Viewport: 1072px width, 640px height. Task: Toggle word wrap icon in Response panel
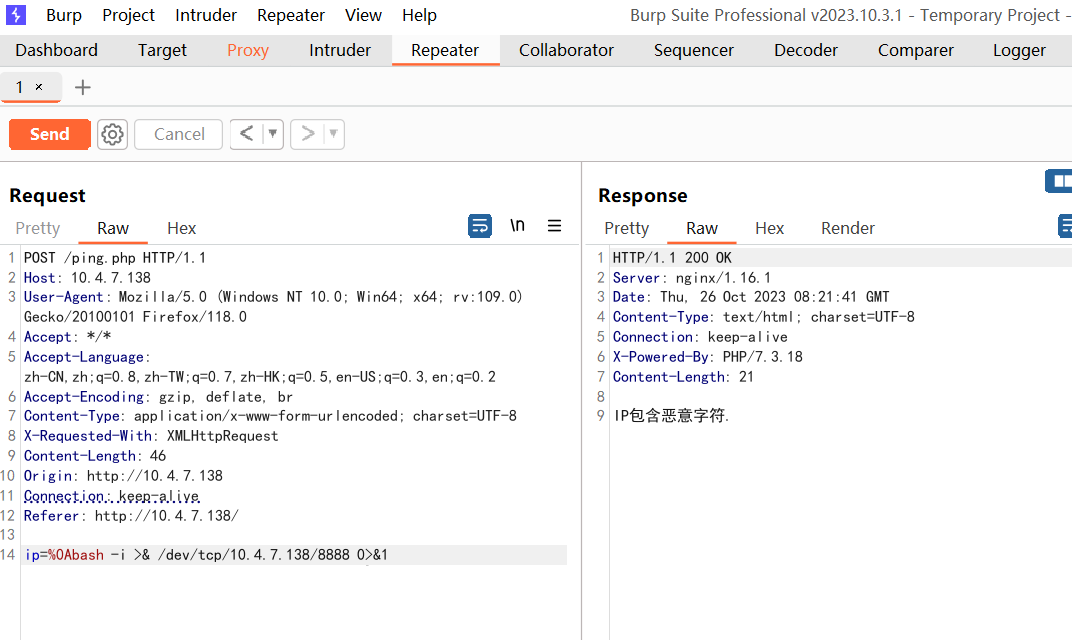click(1065, 226)
